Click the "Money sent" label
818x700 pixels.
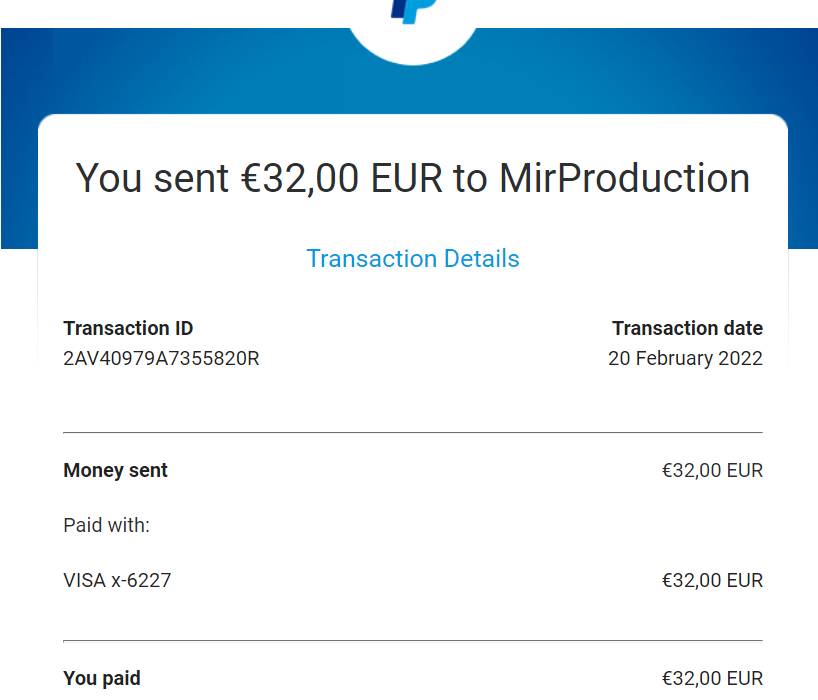point(115,470)
